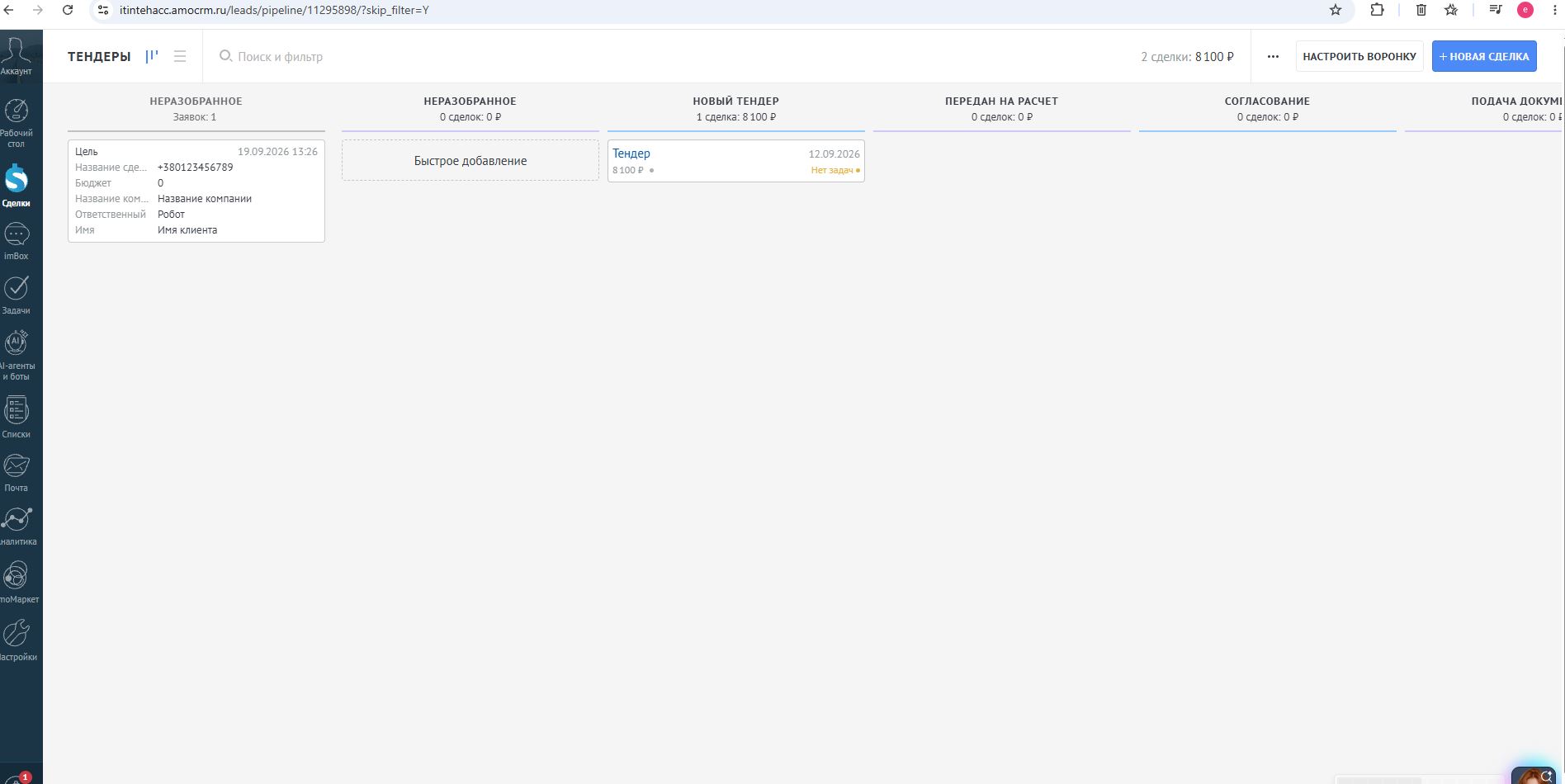Click Название компании value in lead card
The width and height of the screenshot is (1565, 784).
tap(205, 199)
